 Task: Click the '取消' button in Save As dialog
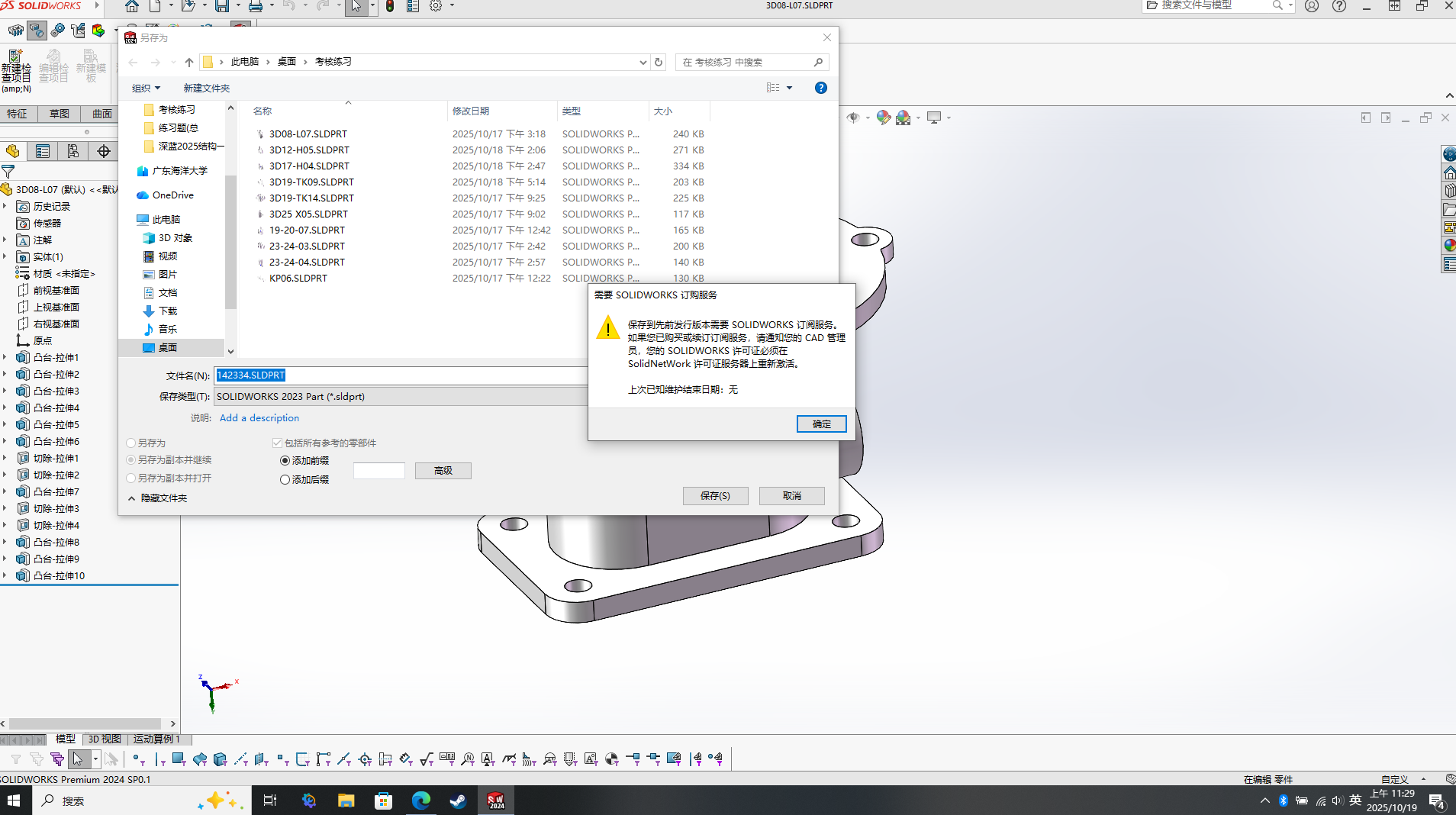[792, 496]
